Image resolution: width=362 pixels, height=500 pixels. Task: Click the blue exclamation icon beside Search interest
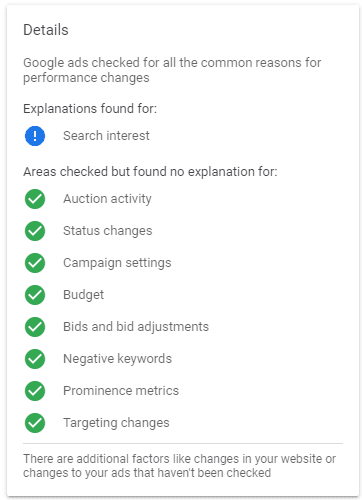pyautogui.click(x=35, y=136)
